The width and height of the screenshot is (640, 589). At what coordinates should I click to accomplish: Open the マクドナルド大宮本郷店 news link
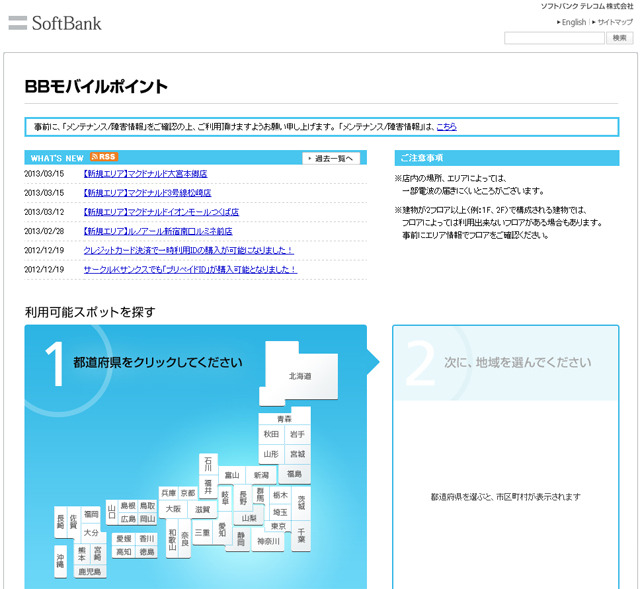145,174
